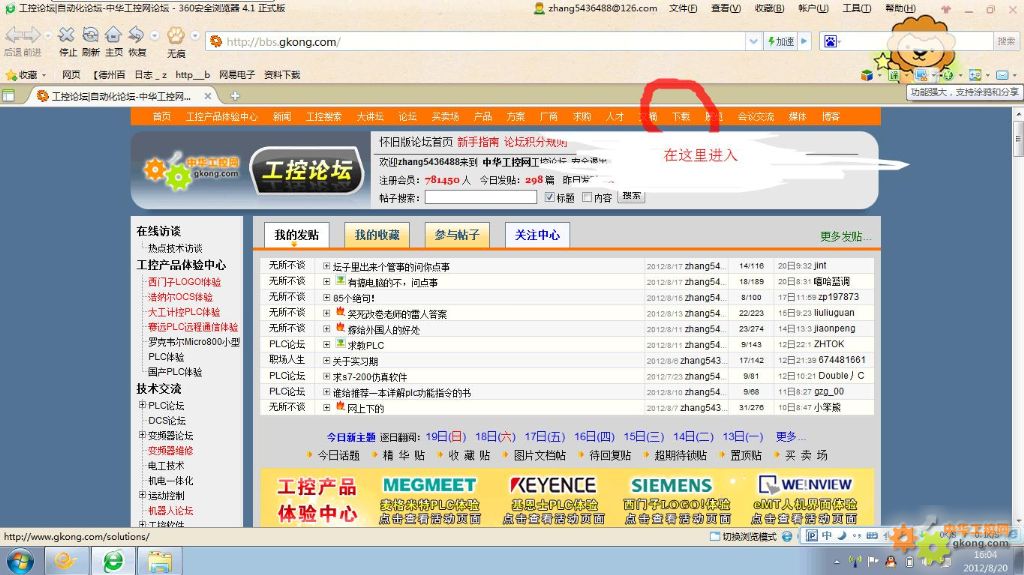
Task: Toggle the 内容 search checkbox
Action: pyautogui.click(x=587, y=197)
